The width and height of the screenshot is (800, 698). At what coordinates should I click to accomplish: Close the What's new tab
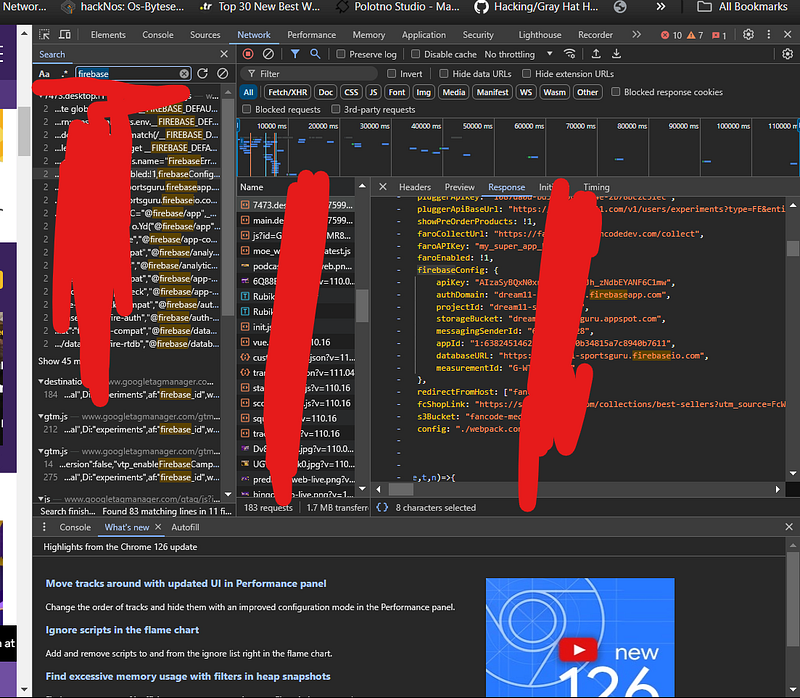(x=158, y=527)
